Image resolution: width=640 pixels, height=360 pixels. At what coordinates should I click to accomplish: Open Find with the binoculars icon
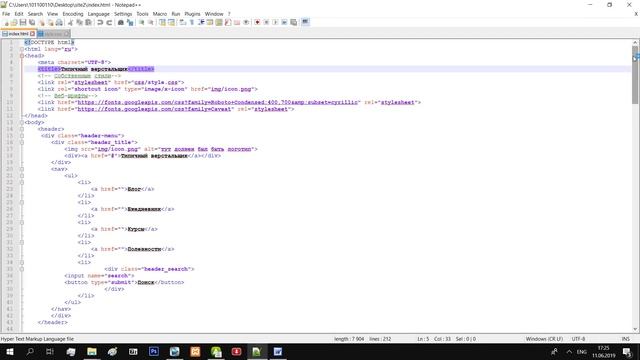(120, 22)
